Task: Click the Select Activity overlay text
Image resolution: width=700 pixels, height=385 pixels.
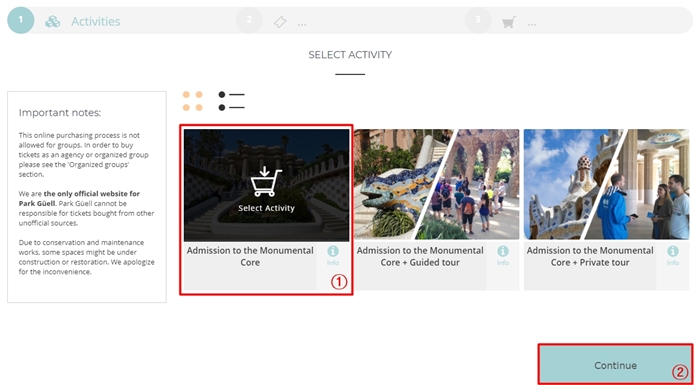Action: coord(266,208)
